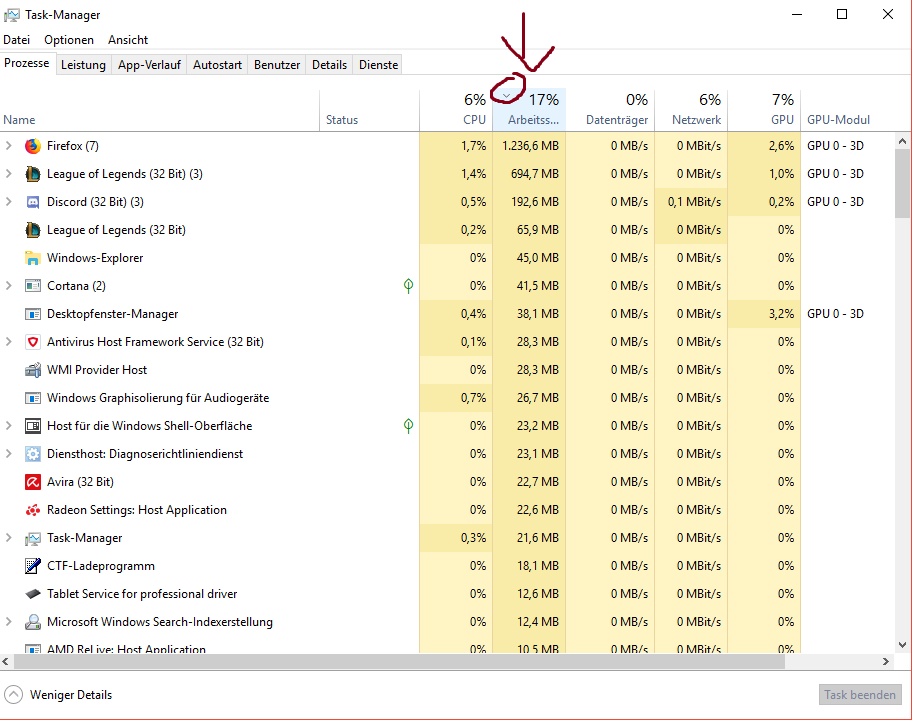Select Desktopfenster-Manager GPU value 3,2%
Viewport: 912px width, 720px height.
pos(781,314)
